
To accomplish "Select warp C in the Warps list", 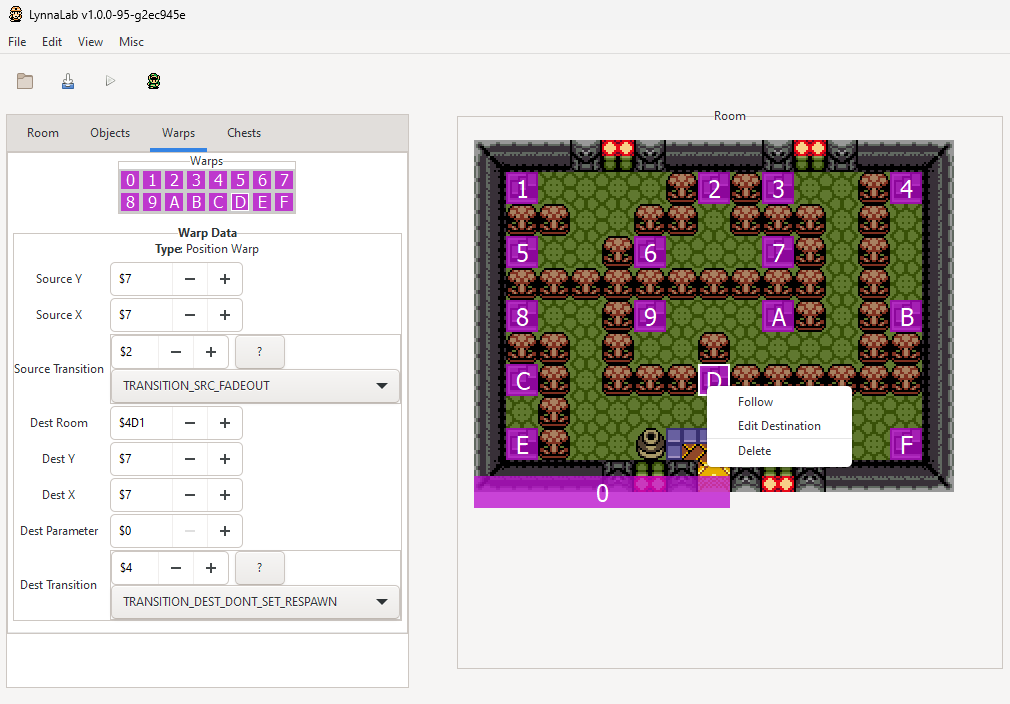I will point(218,202).
